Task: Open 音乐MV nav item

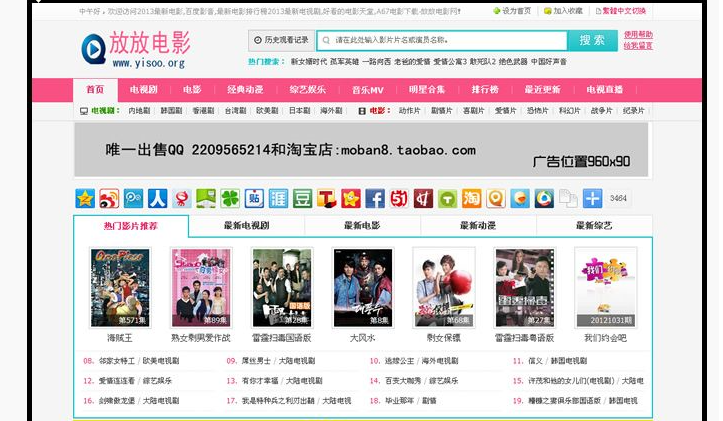Action: (x=367, y=90)
